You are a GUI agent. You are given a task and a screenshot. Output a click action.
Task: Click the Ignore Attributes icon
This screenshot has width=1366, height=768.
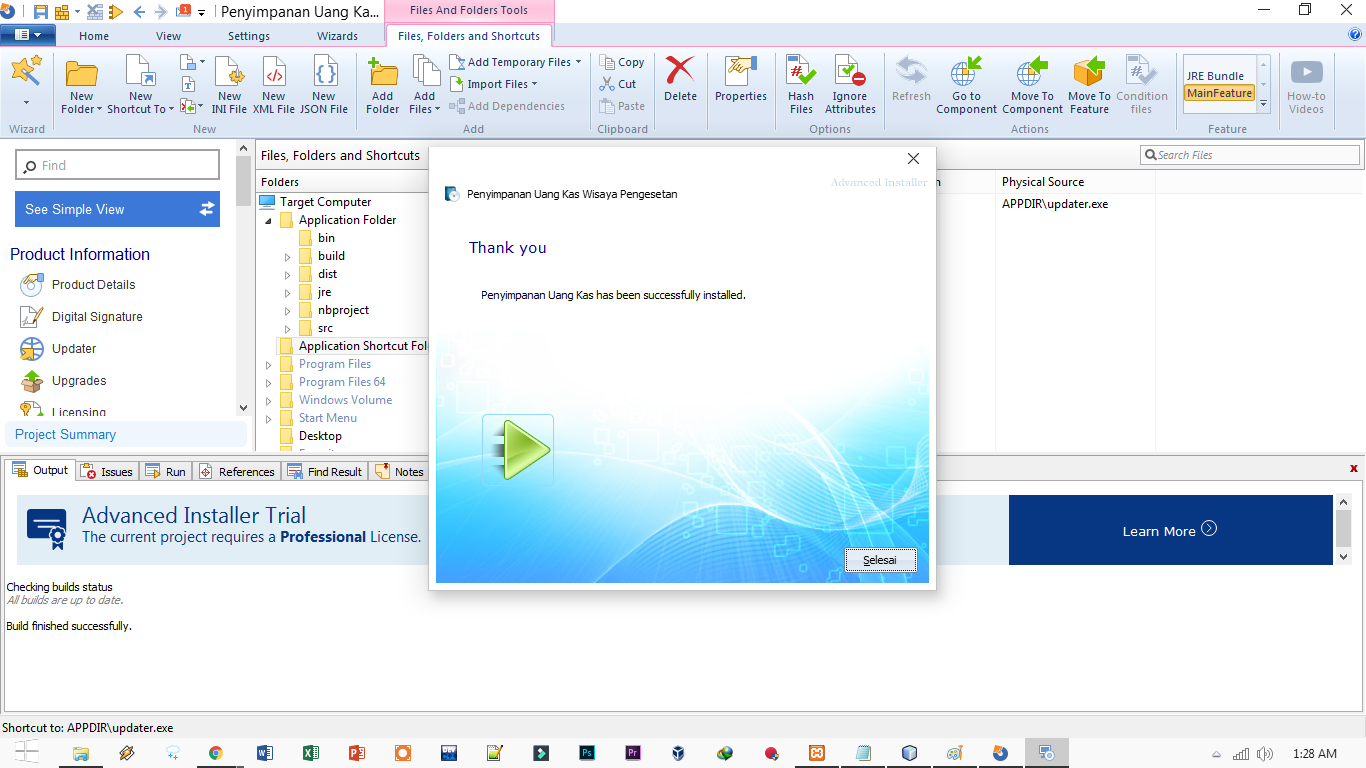850,72
